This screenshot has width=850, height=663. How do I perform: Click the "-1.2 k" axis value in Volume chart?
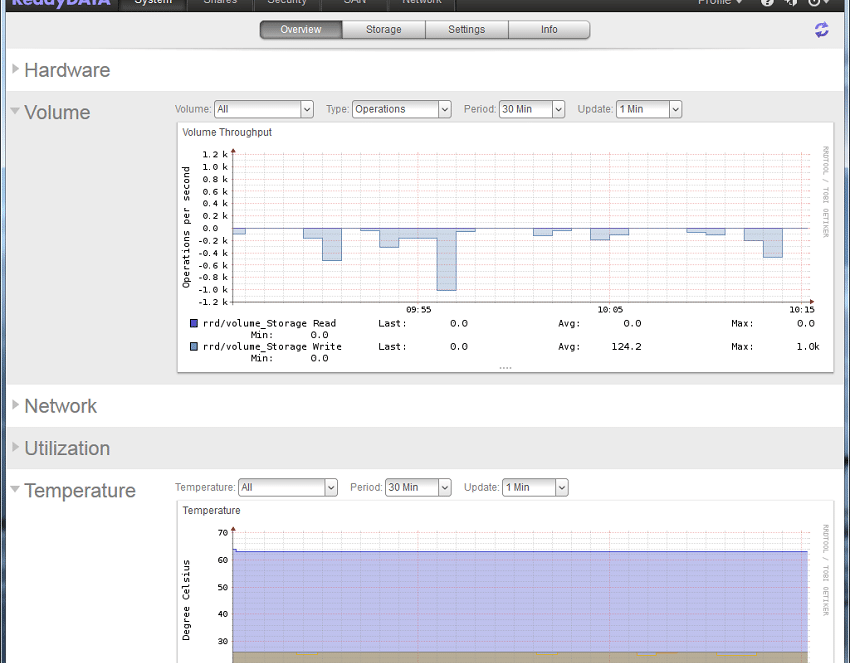212,302
